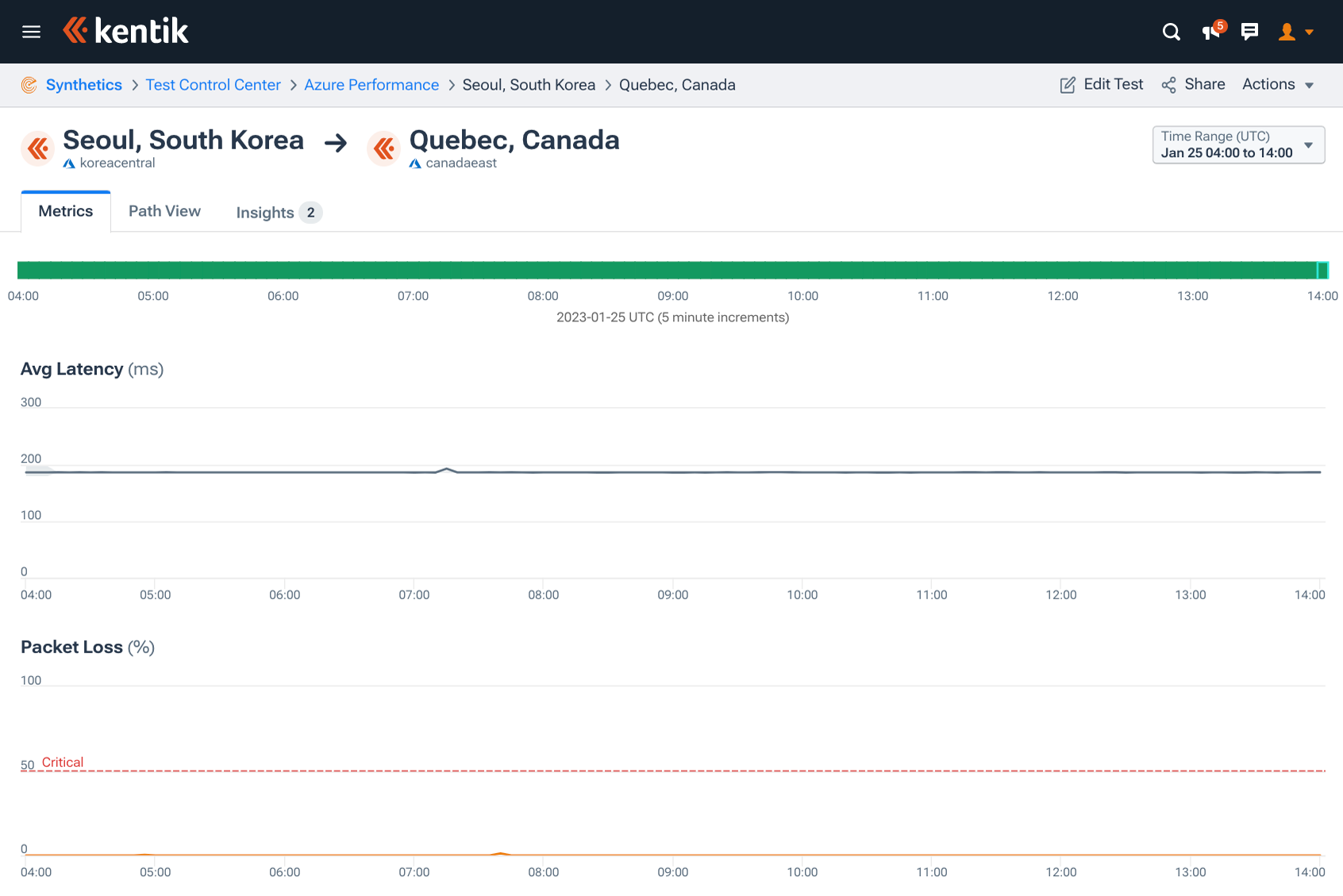This screenshot has height=896, width=1343.
Task: Switch to the Insights tab
Action: [279, 212]
